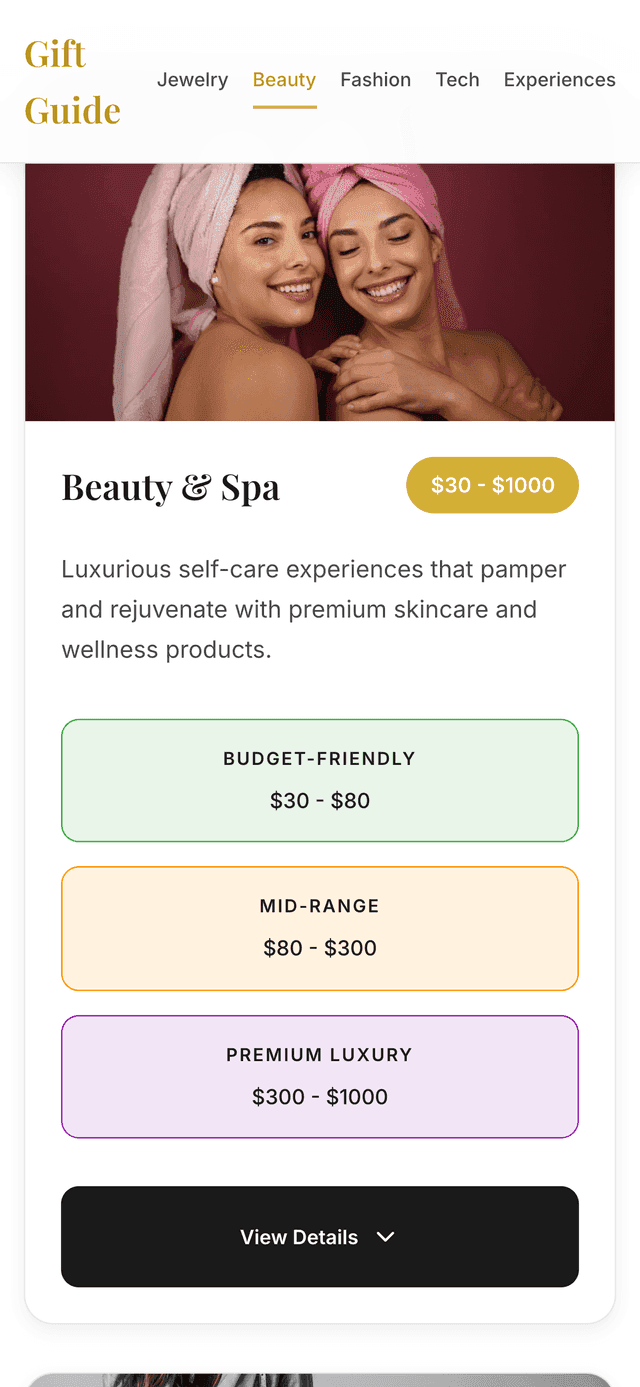Select the MID-RANGE tier label
640x1387 pixels.
pos(320,907)
